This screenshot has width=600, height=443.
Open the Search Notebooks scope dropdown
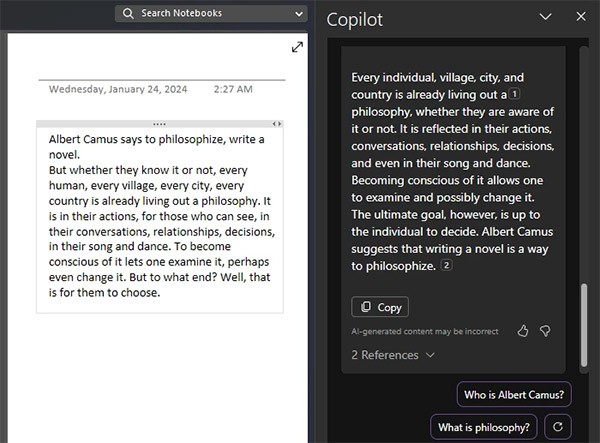tap(299, 14)
